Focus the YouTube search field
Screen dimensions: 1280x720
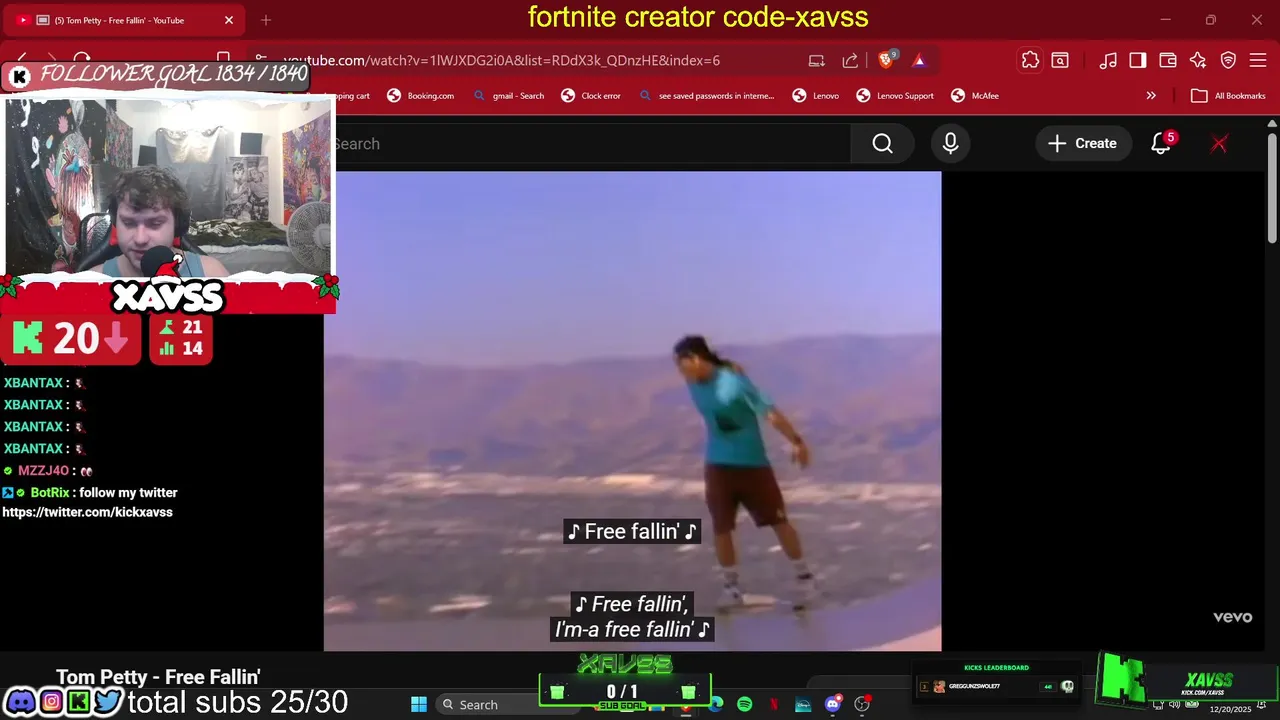coord(590,144)
